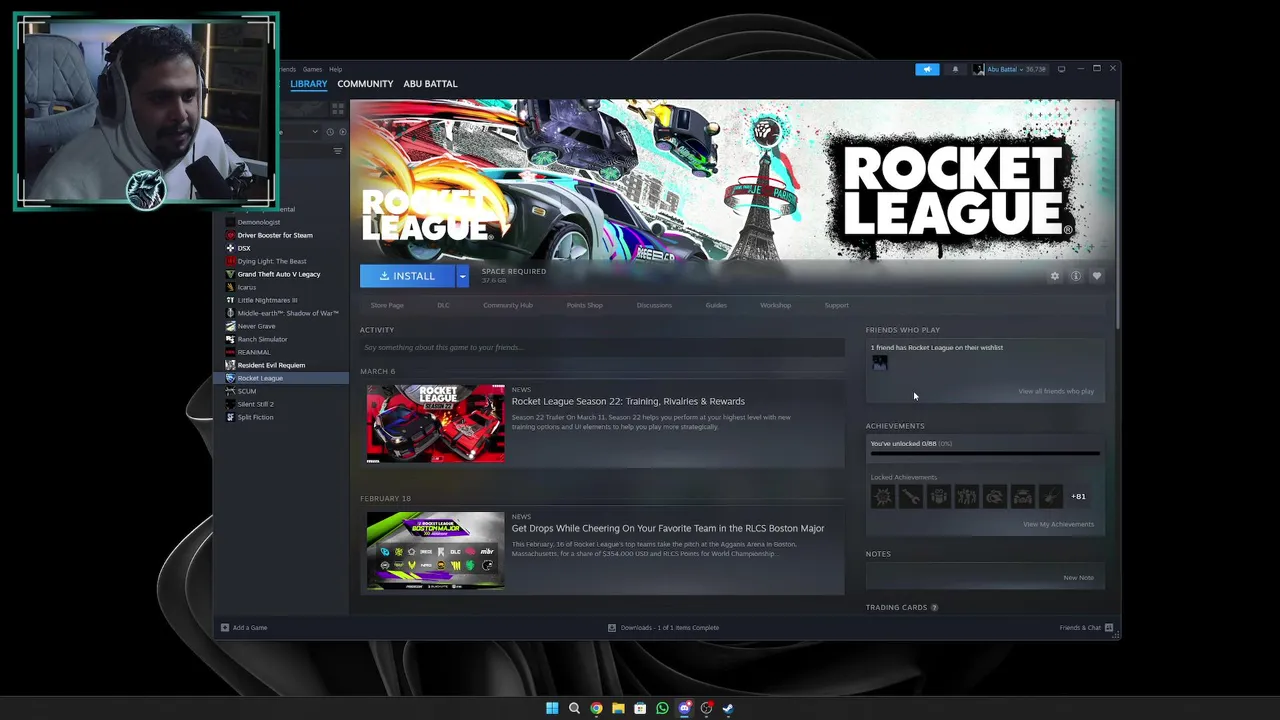This screenshot has height=720, width=1280.
Task: Toggle ready-to-play filter icon
Action: (342, 132)
